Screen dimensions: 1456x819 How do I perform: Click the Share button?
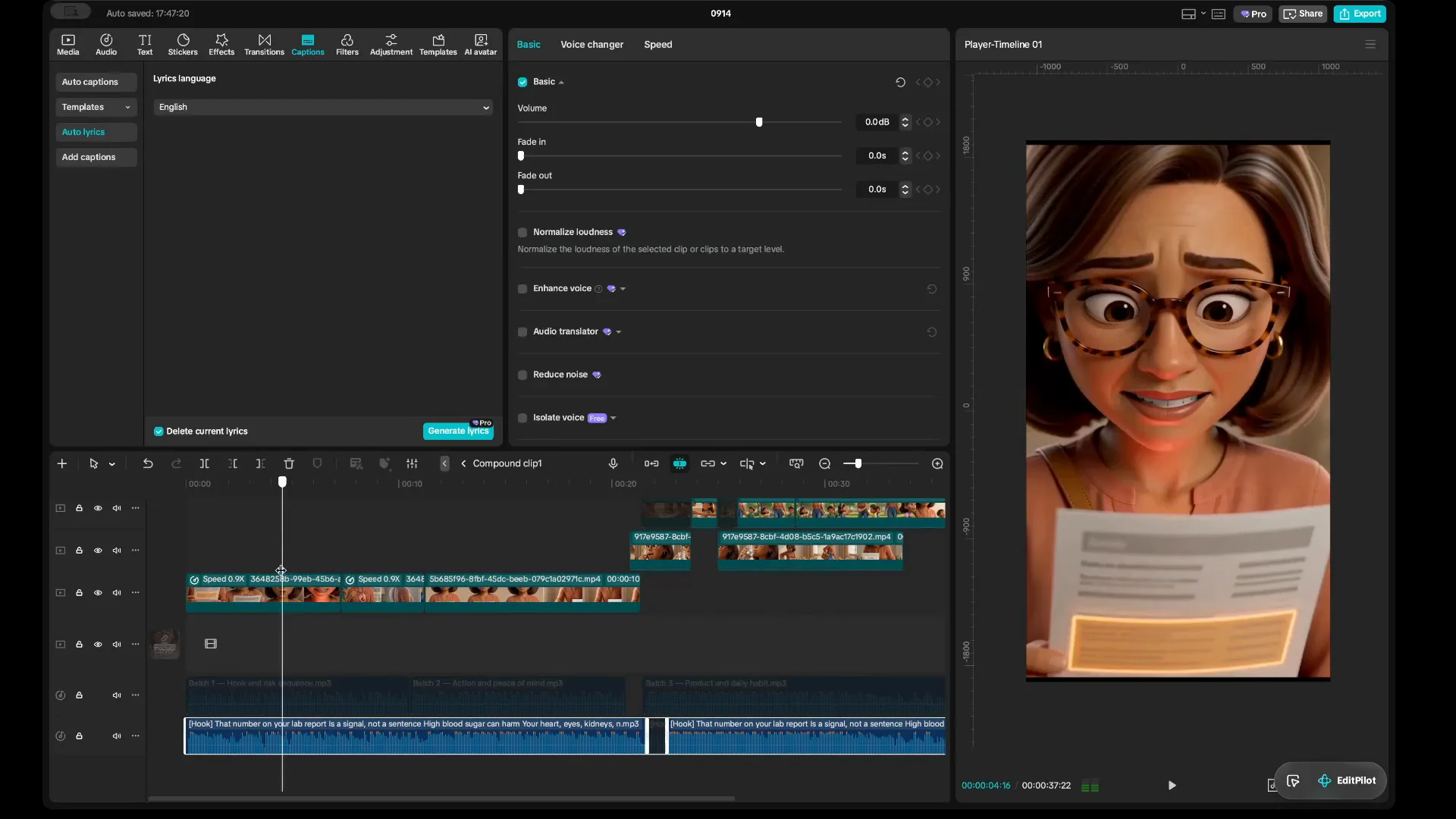(x=1303, y=14)
